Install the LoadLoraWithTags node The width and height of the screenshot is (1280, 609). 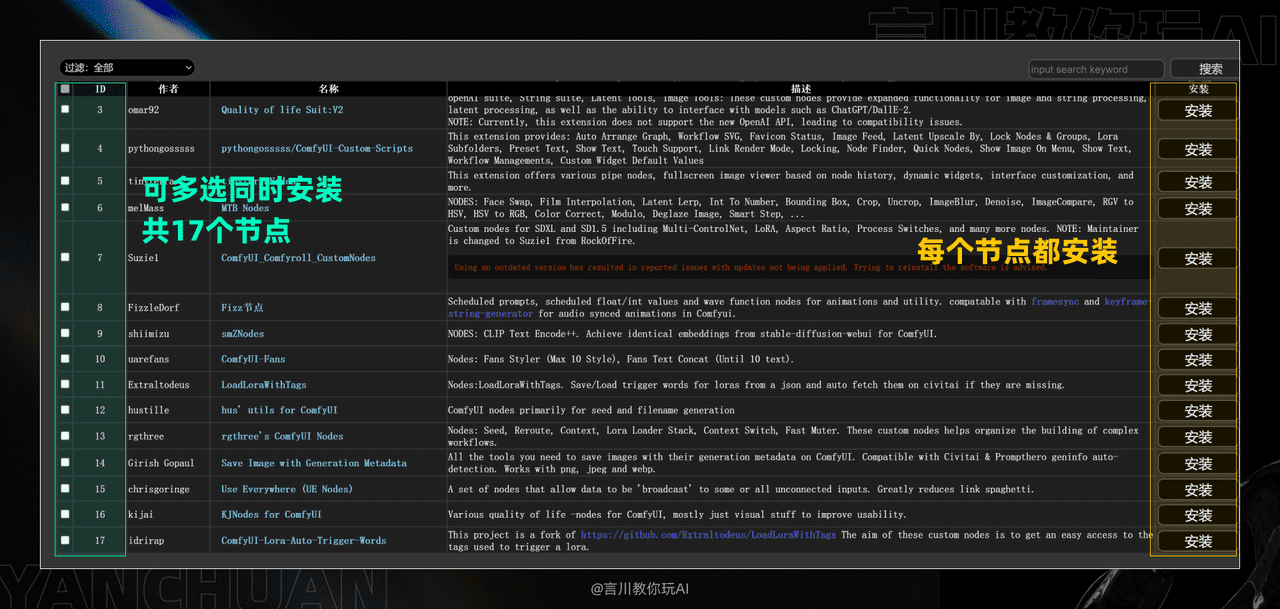click(1198, 386)
